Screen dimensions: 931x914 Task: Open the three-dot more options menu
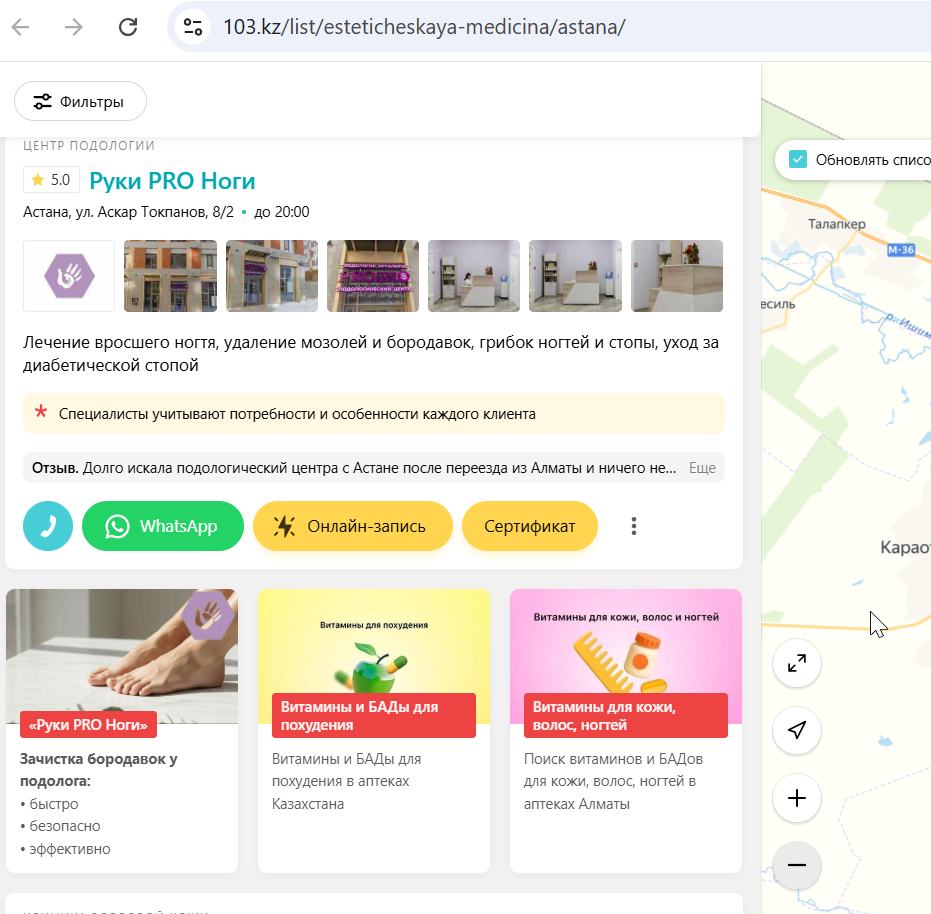point(634,526)
